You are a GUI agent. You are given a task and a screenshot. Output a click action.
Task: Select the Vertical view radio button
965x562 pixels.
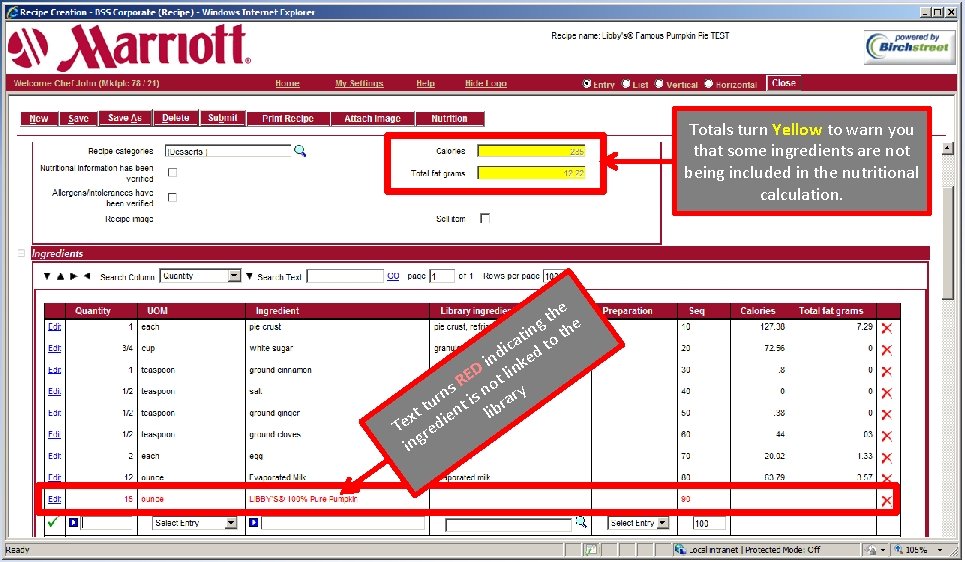659,84
